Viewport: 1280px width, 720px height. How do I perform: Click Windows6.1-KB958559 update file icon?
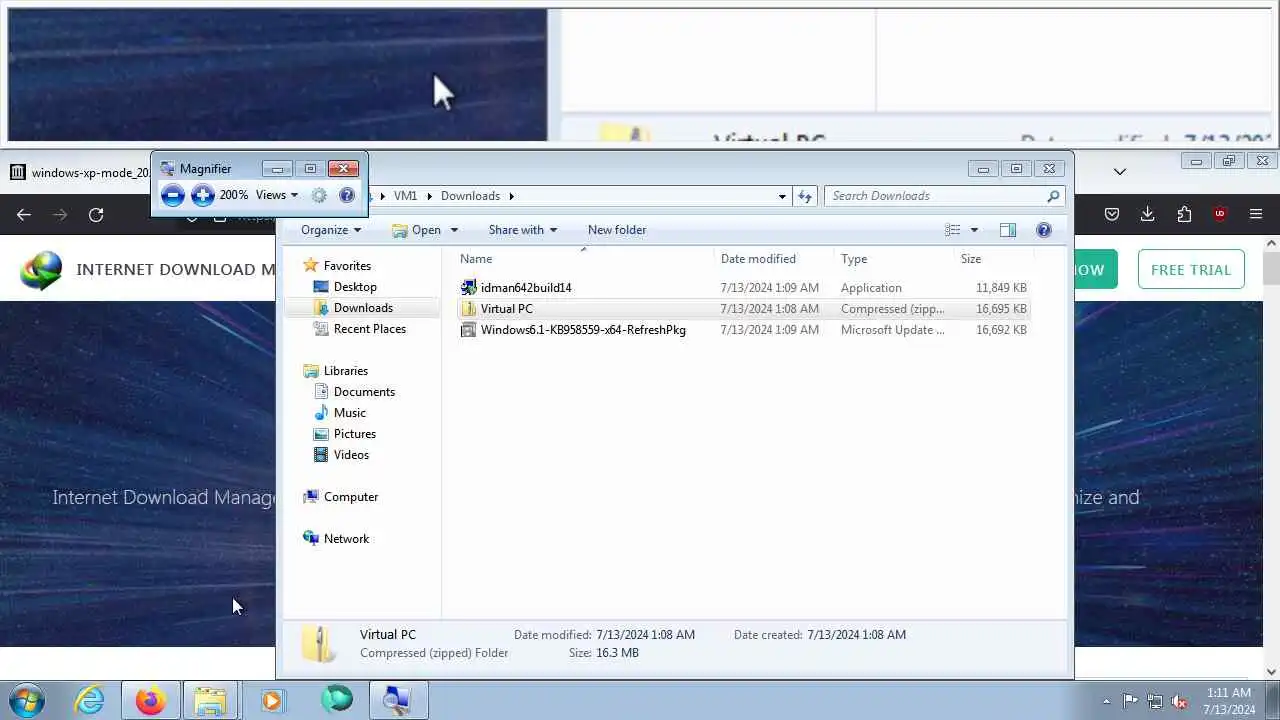point(468,330)
